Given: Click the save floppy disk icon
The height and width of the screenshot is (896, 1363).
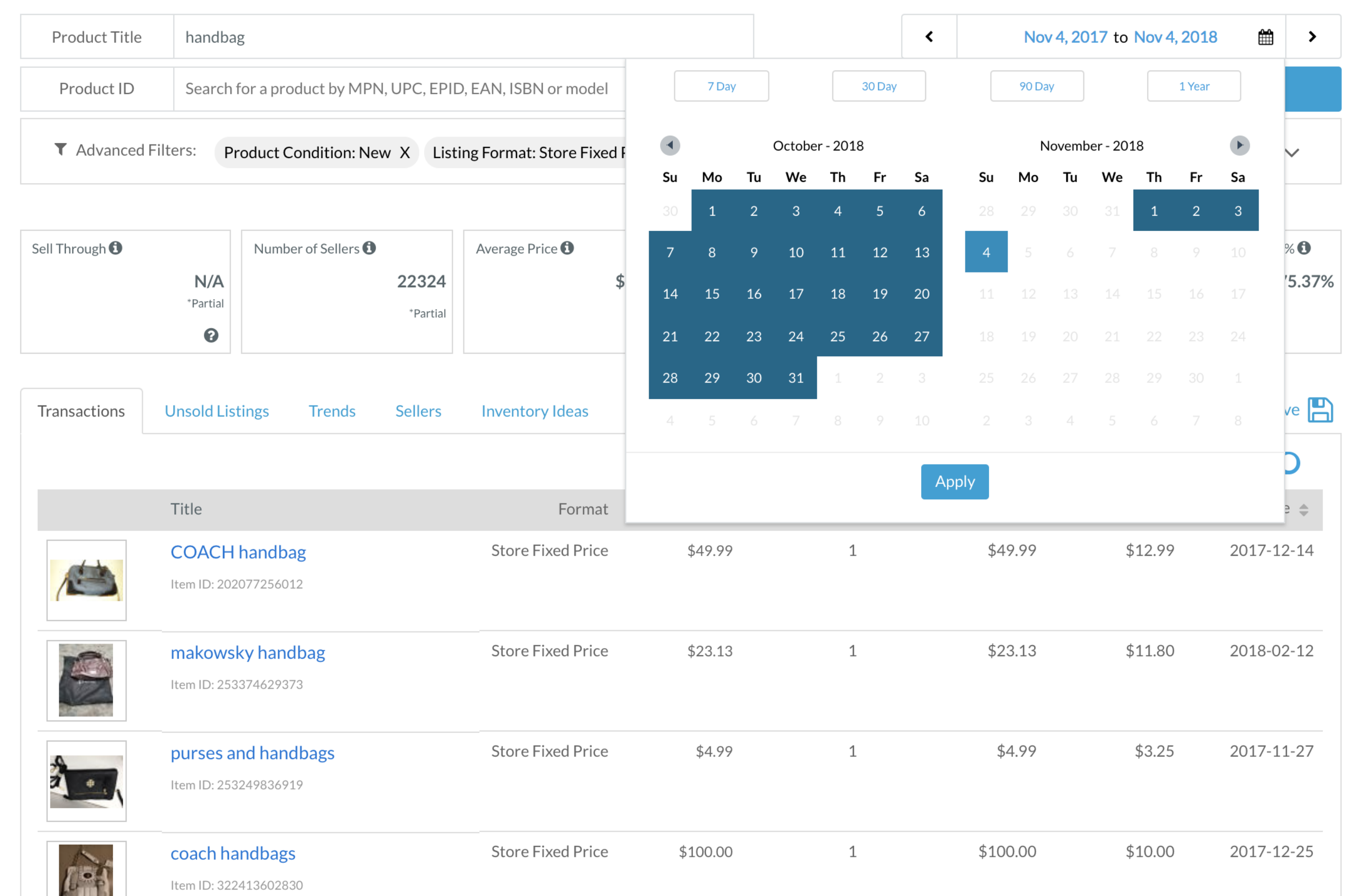Looking at the screenshot, I should [x=1320, y=410].
